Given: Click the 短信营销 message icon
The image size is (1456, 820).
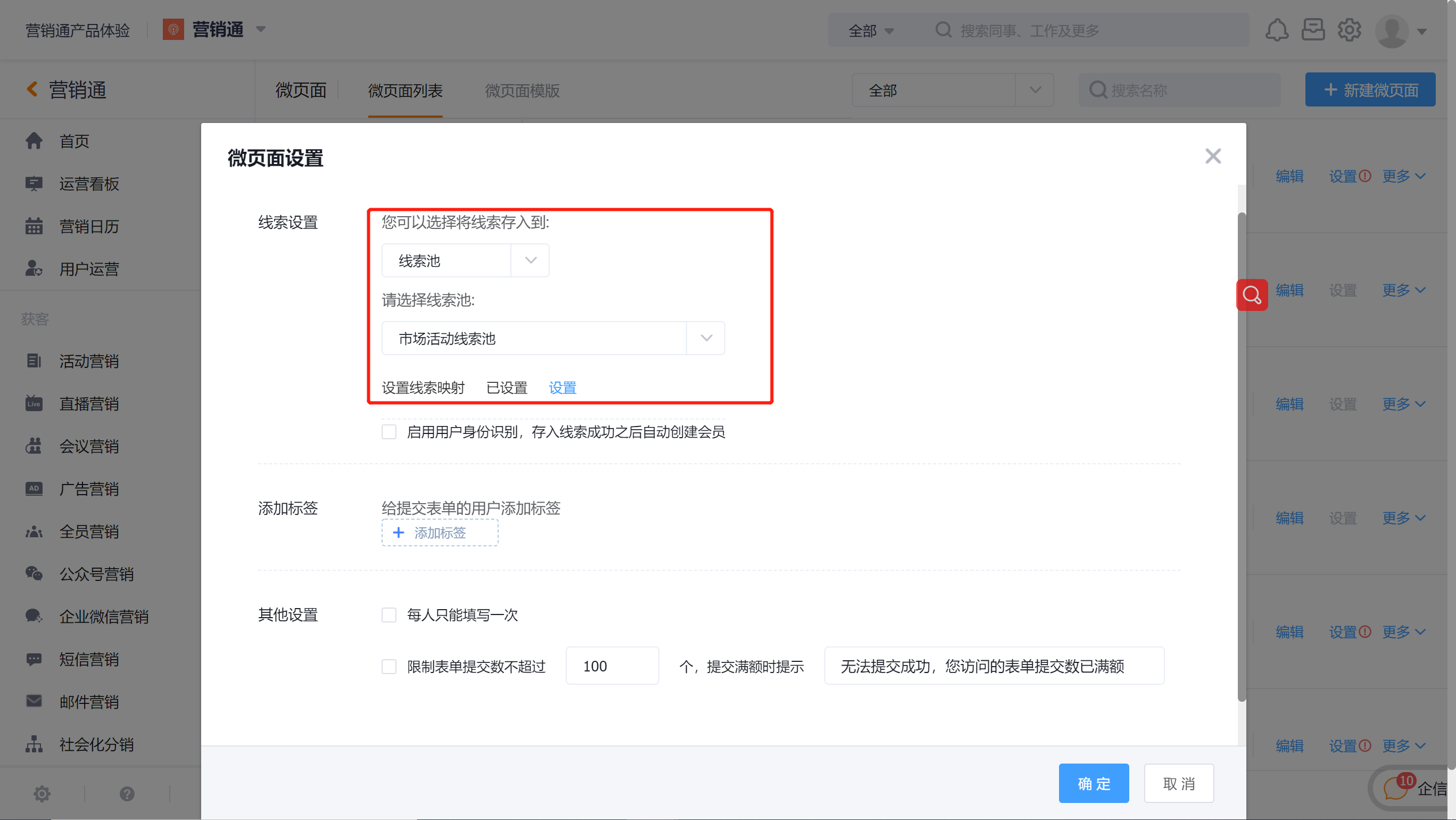Looking at the screenshot, I should click(x=34, y=659).
